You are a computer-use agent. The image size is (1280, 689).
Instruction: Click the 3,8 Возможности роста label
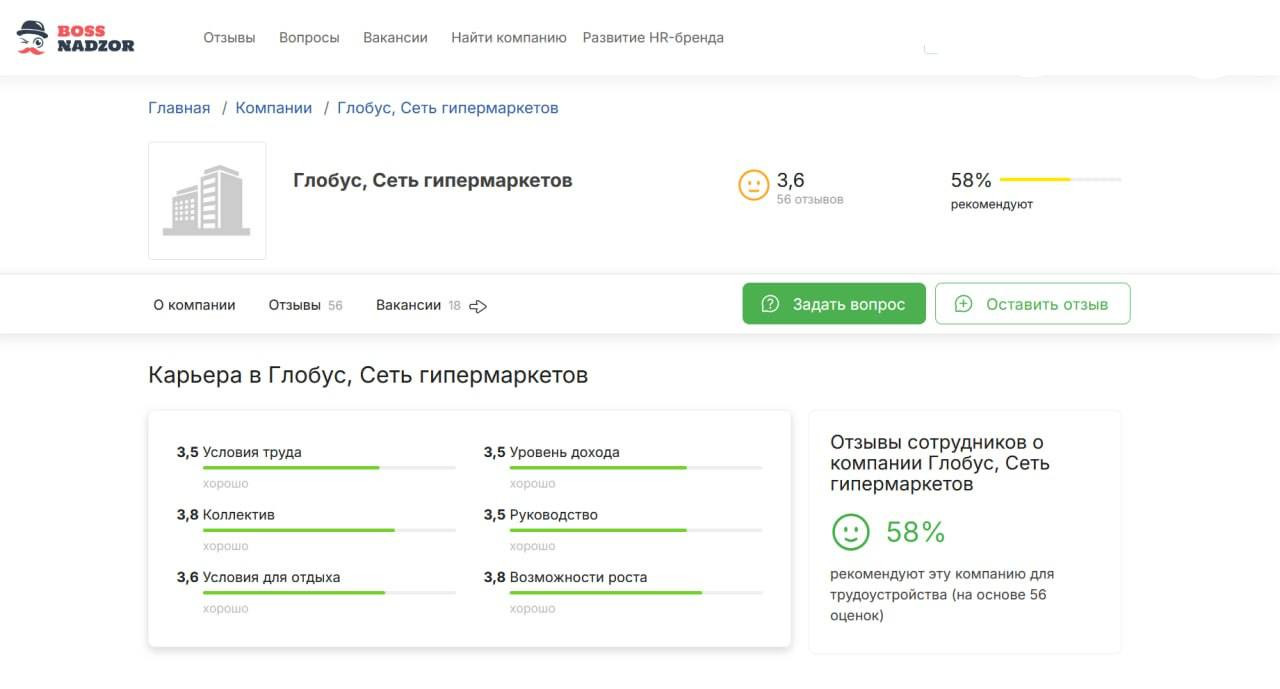(565, 577)
